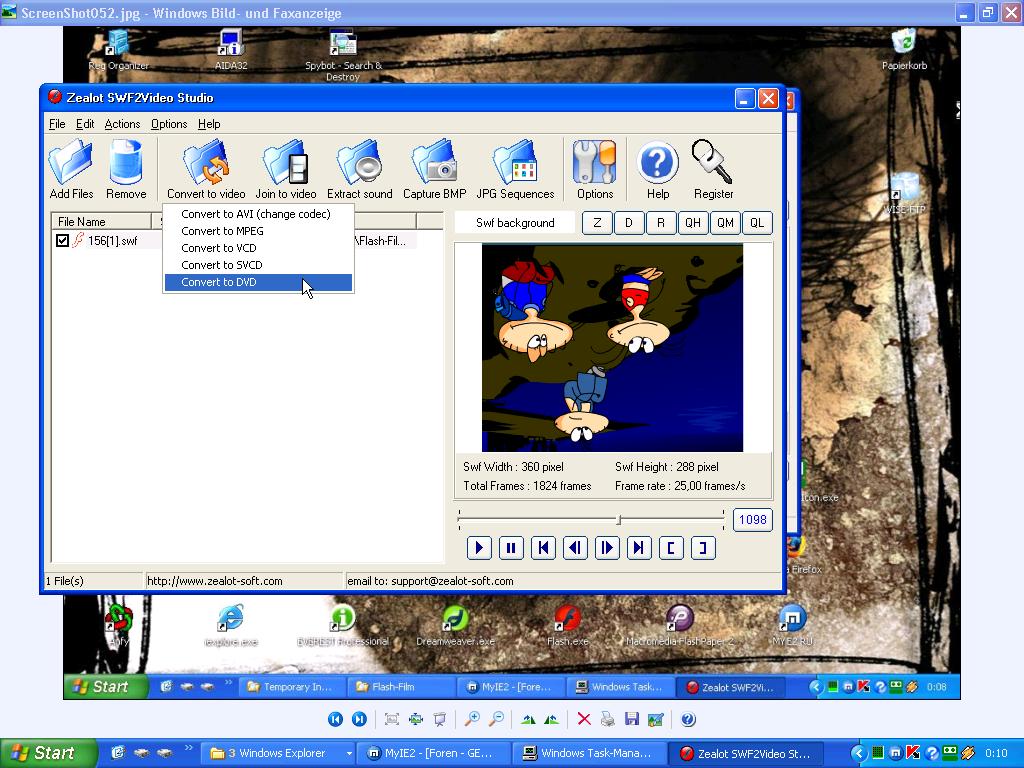Click the Z button
This screenshot has width=1024, height=768.
click(597, 223)
